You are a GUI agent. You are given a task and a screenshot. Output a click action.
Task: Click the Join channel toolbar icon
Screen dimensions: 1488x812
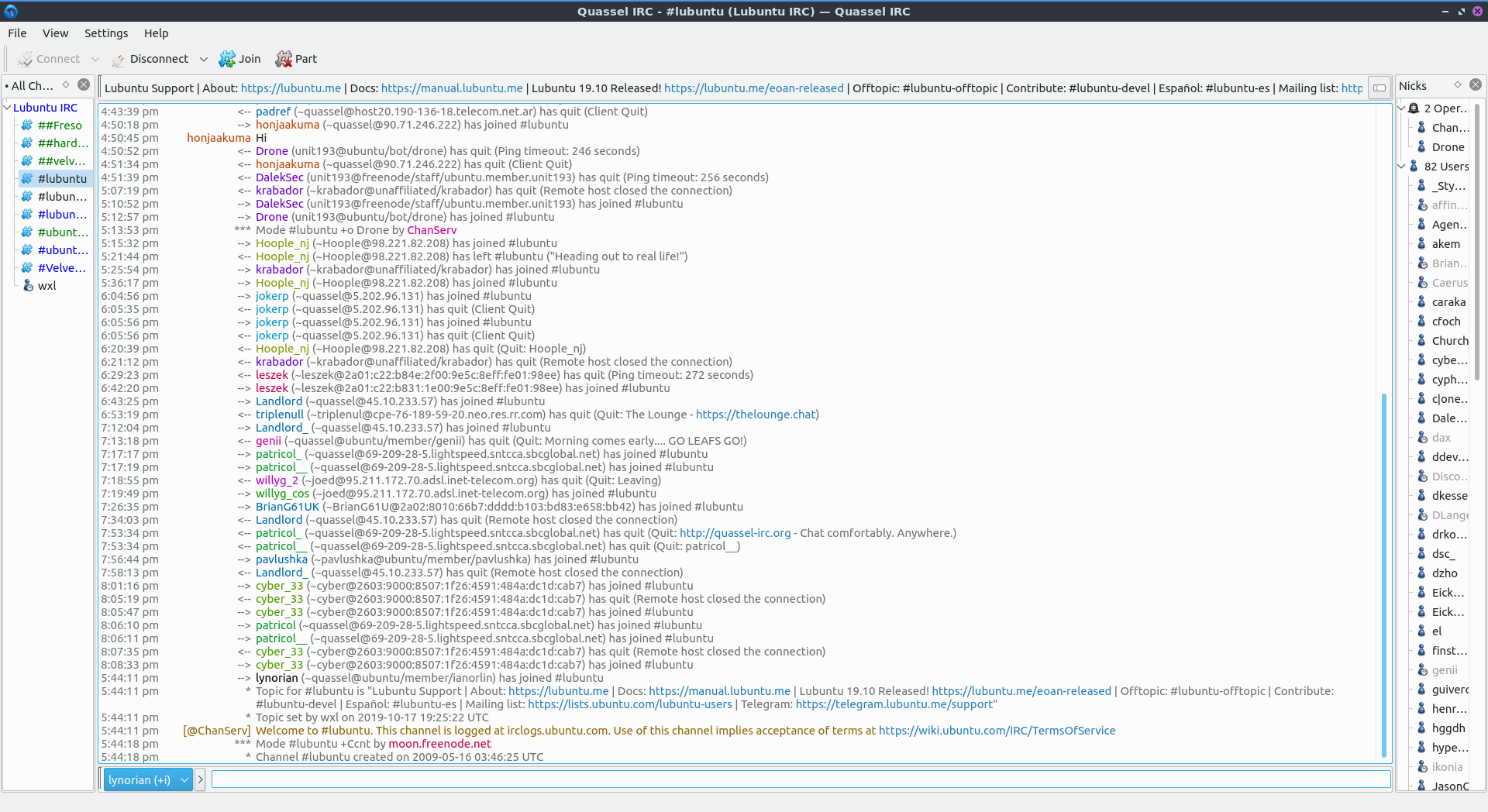click(x=227, y=59)
